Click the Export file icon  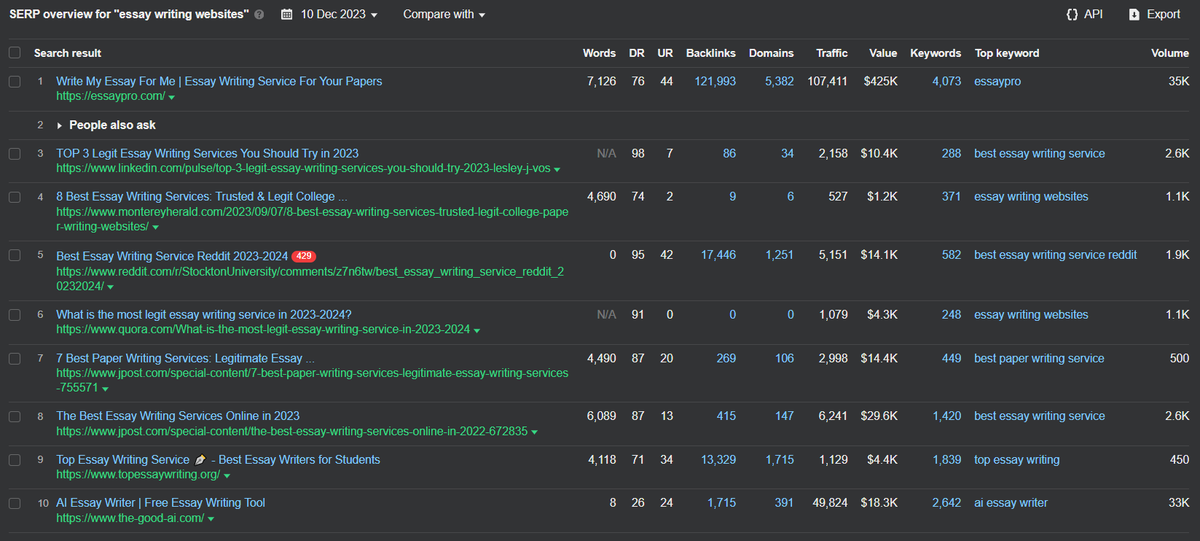[x=1134, y=14]
